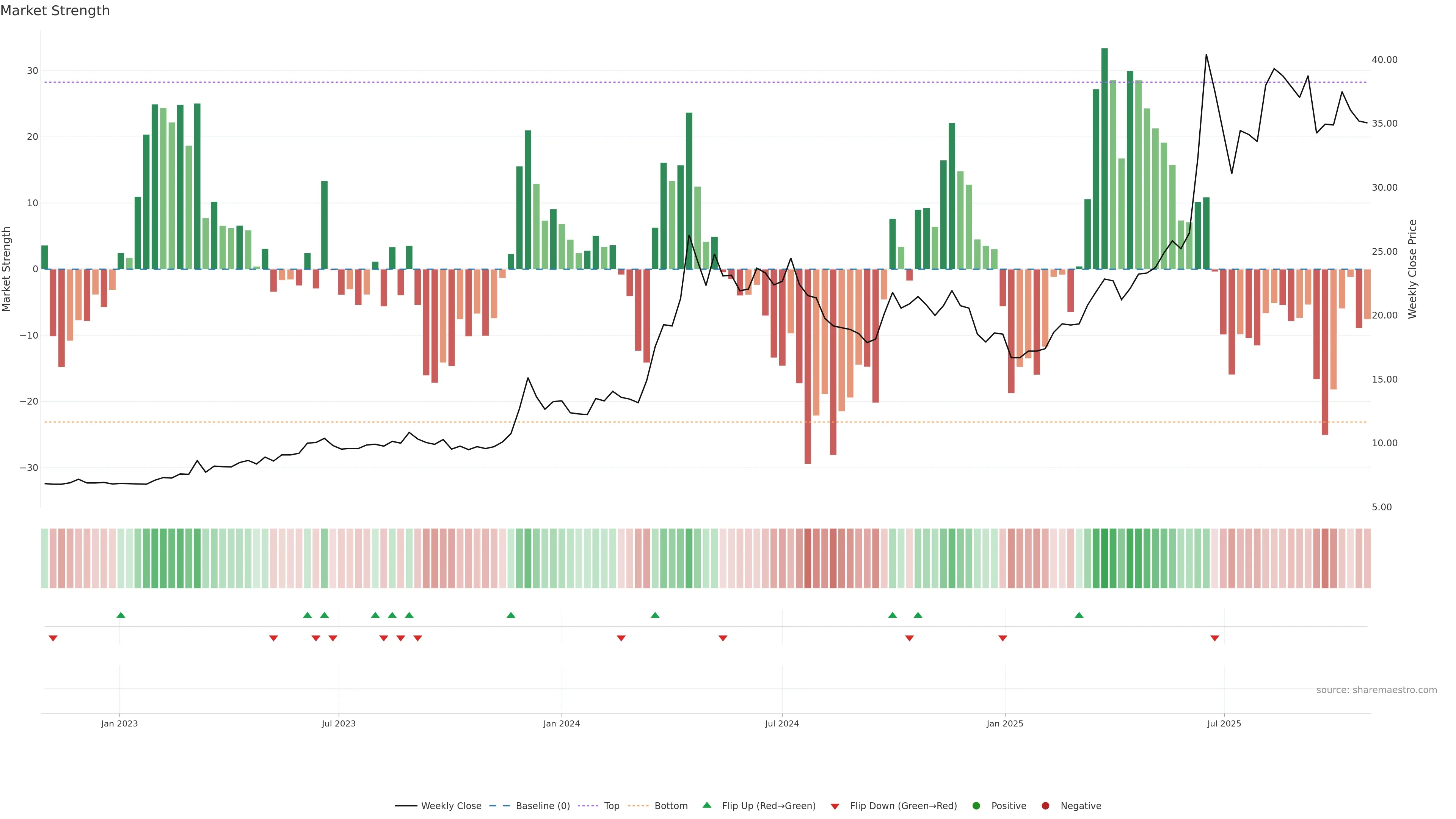
Task: Click the last green flip-up marker in 2025
Action: (x=1079, y=615)
